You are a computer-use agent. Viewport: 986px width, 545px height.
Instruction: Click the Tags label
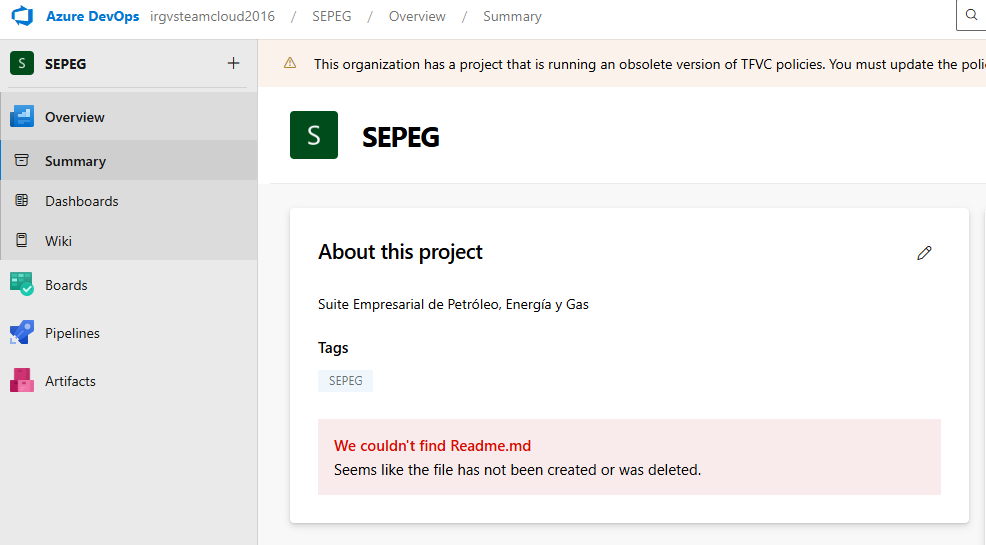[333, 348]
